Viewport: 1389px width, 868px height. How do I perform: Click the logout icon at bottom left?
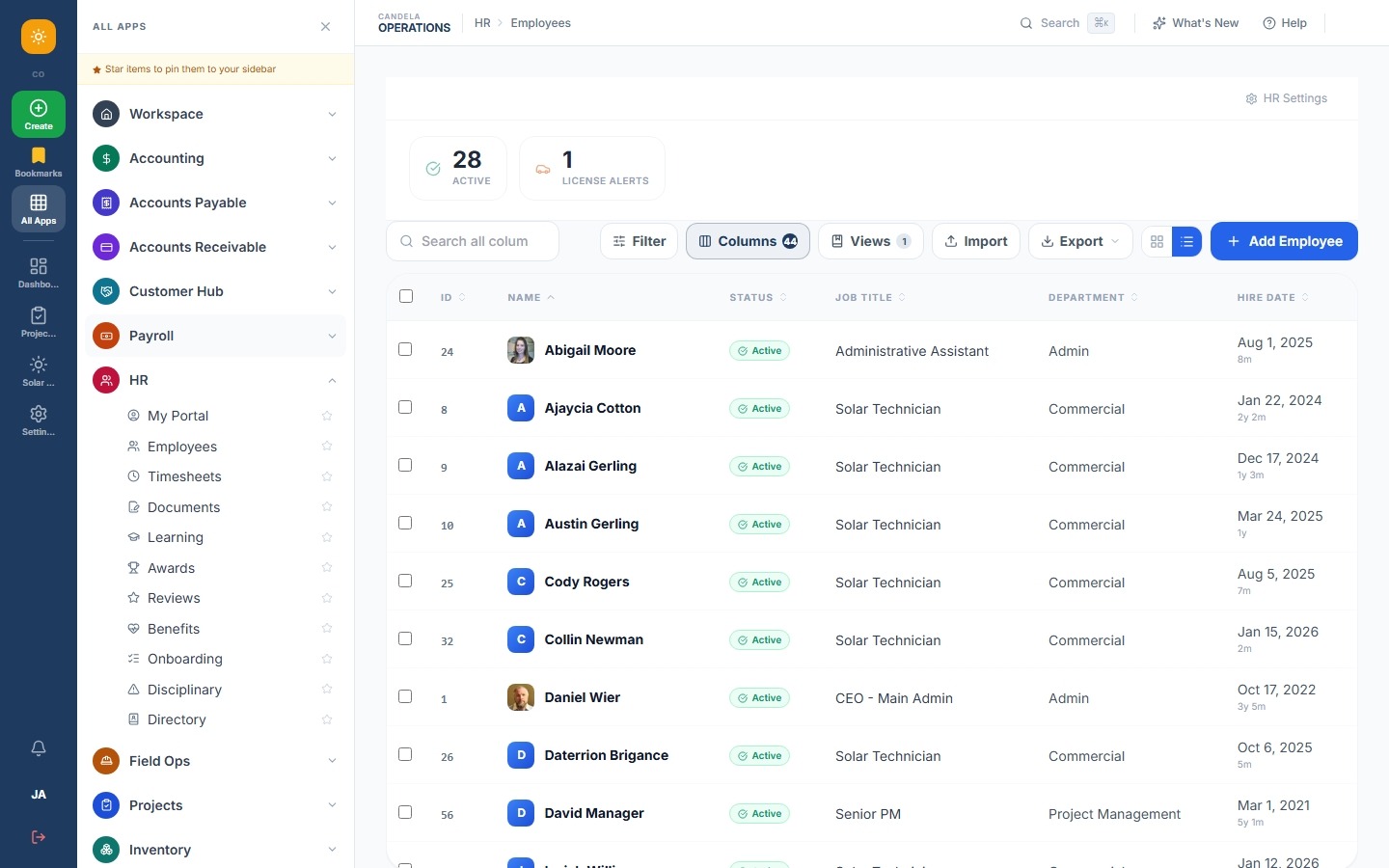(x=39, y=837)
